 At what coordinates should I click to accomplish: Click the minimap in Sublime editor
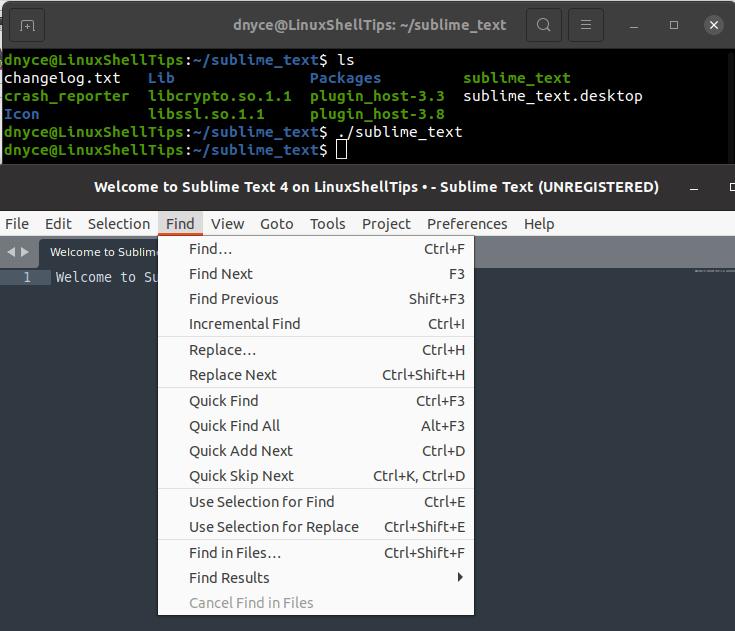tap(715, 271)
